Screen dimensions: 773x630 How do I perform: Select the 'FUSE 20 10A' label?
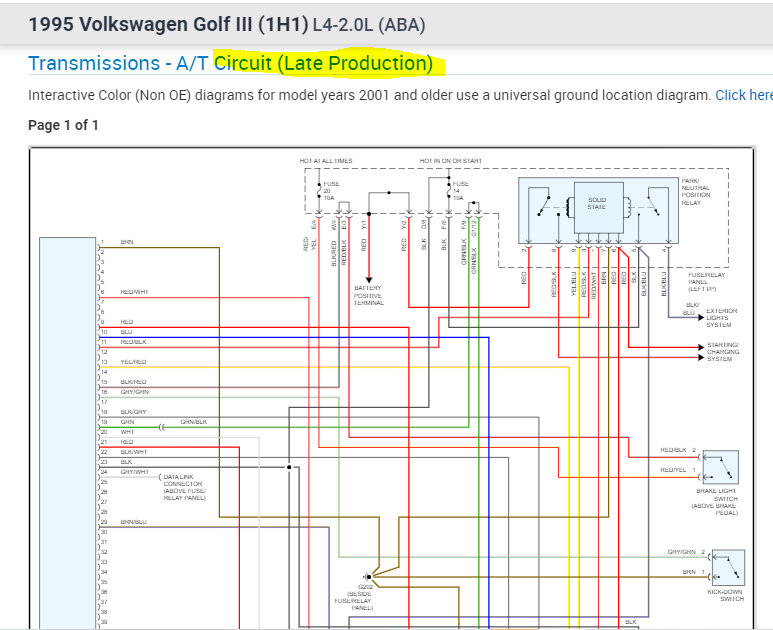point(331,191)
